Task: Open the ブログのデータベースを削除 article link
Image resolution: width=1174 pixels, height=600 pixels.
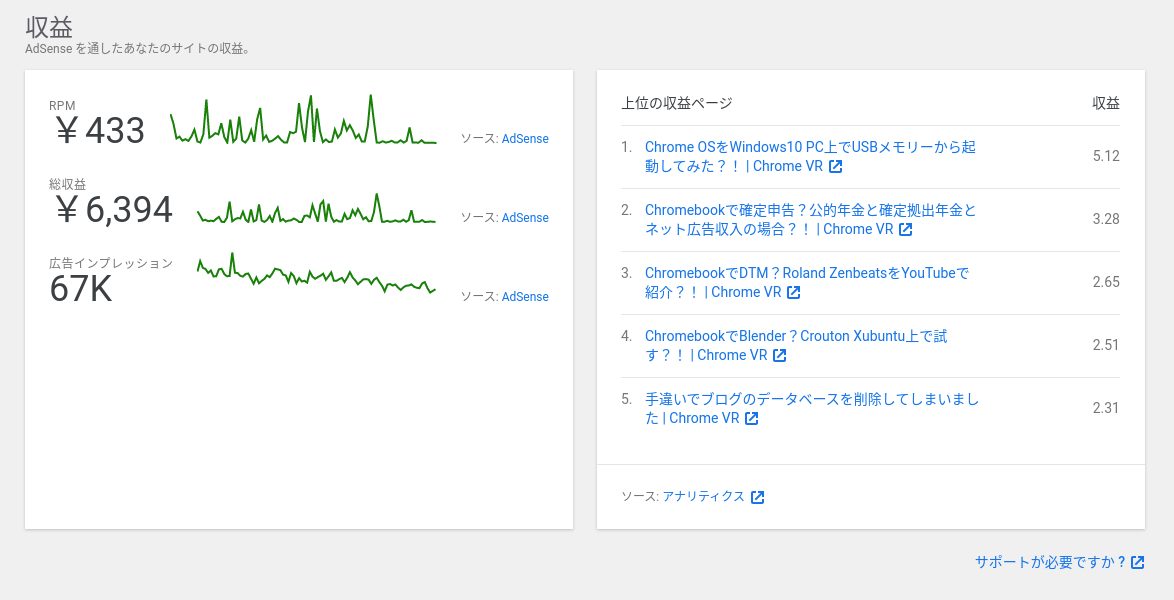Action: point(812,408)
